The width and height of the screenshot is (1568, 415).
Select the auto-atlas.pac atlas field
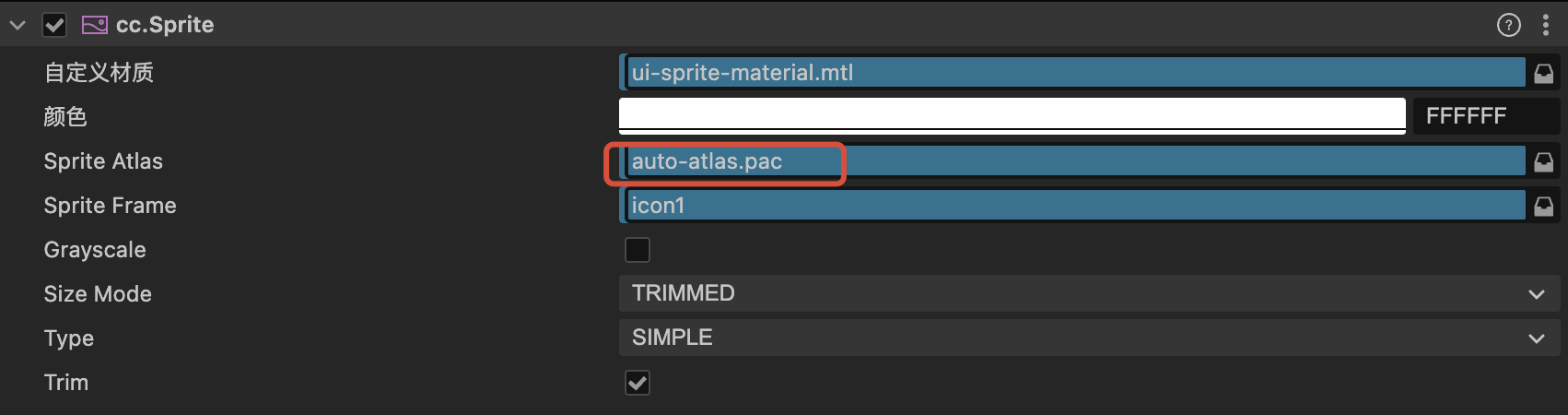1073,161
